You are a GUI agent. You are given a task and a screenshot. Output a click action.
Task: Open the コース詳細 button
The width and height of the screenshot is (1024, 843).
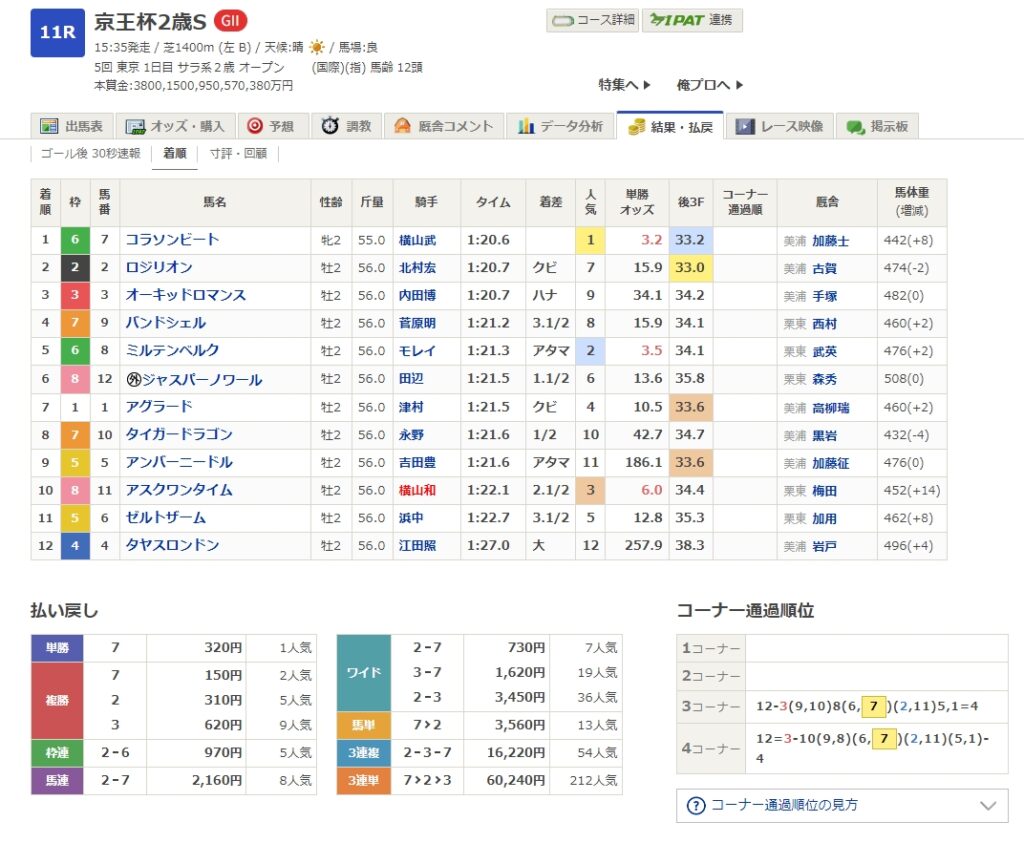(x=592, y=20)
